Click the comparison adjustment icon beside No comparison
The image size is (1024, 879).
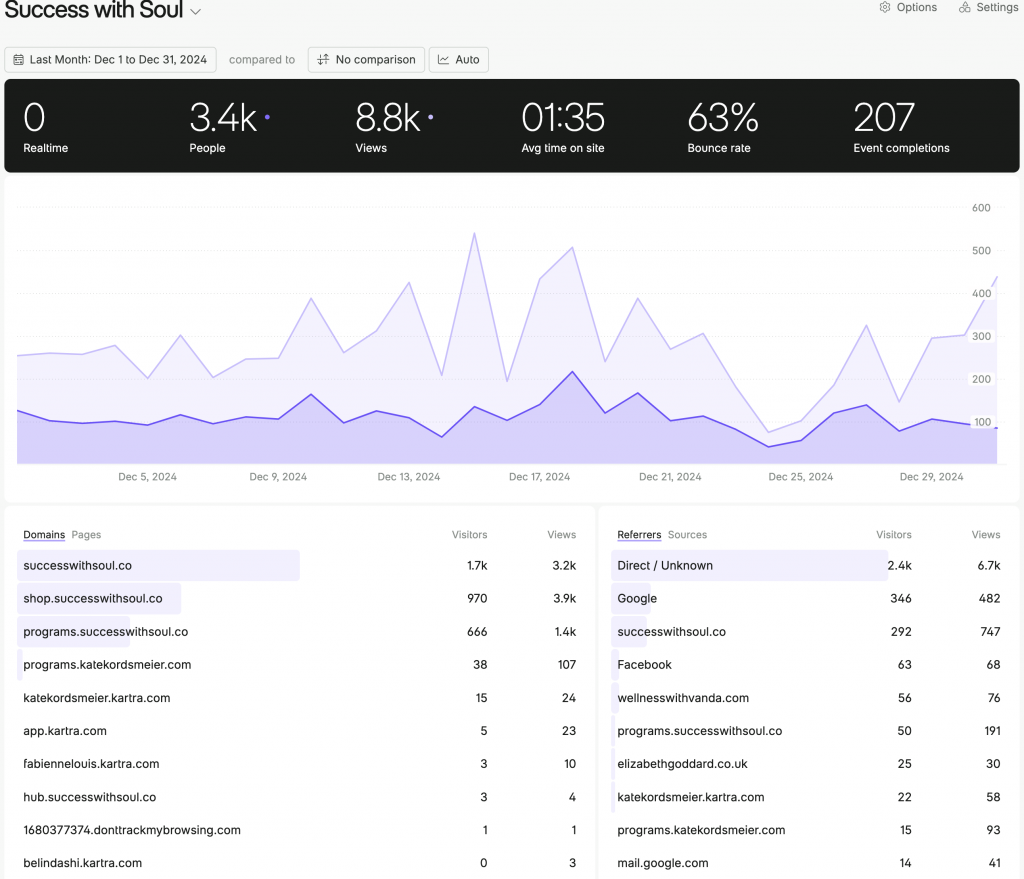322,59
